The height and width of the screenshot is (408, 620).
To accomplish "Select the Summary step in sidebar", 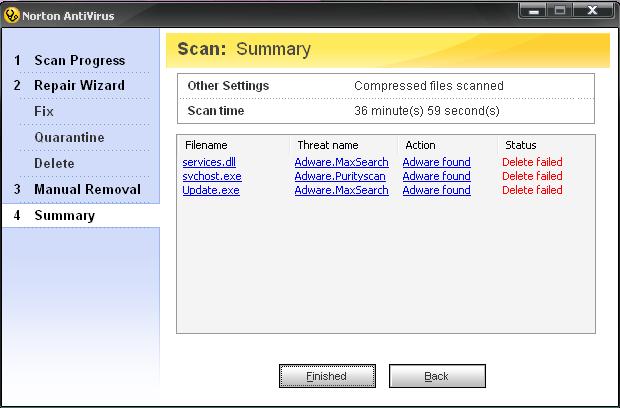I will pos(64,215).
